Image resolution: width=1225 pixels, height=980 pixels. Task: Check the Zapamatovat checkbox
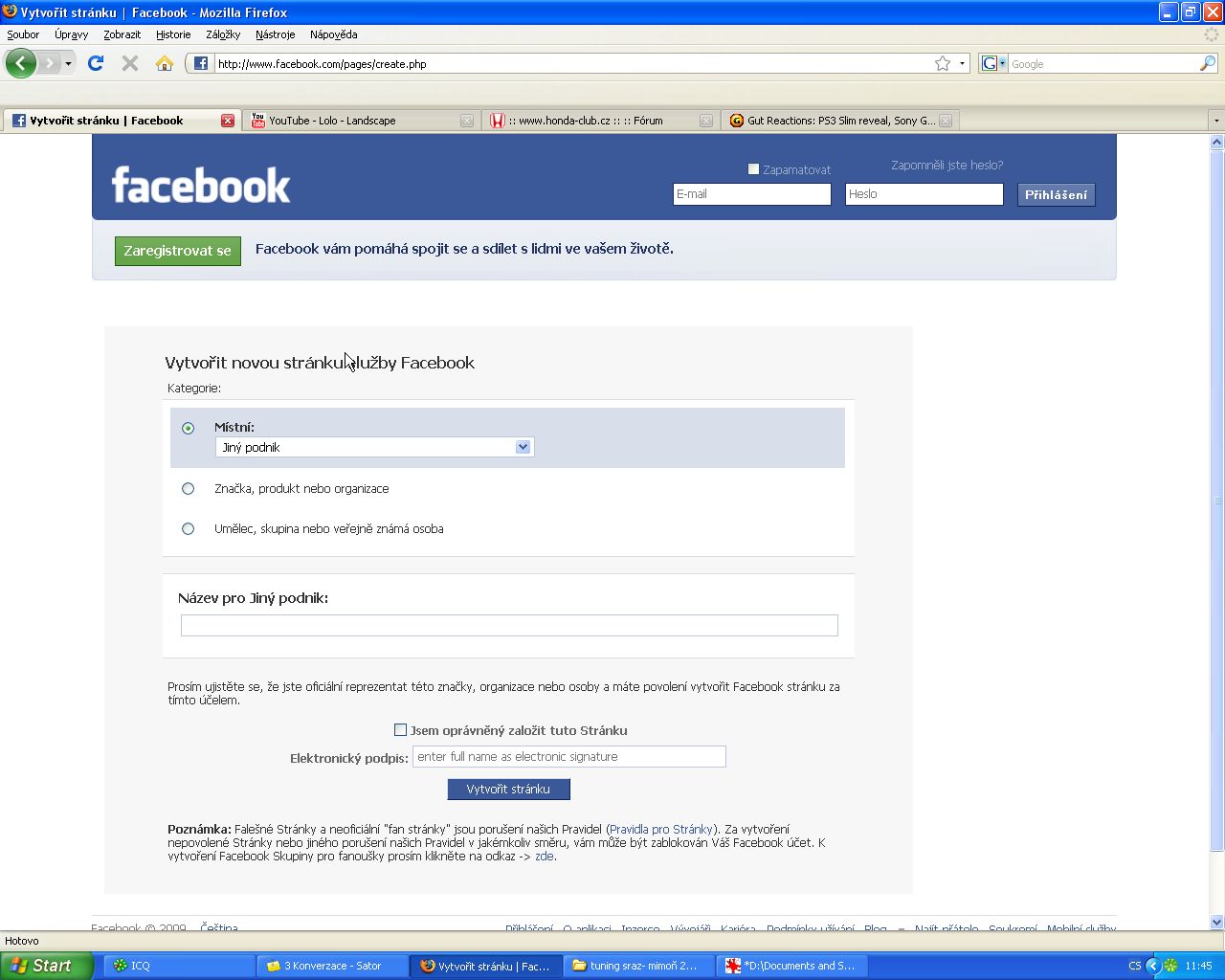[x=753, y=169]
